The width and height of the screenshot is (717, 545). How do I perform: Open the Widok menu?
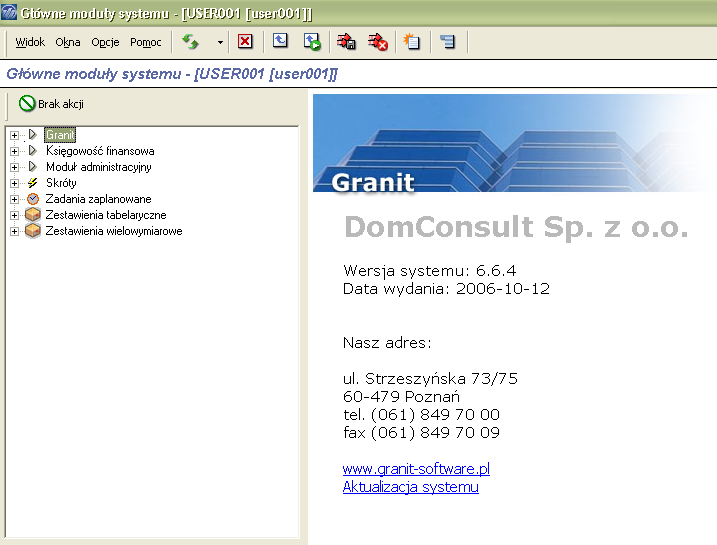30,42
